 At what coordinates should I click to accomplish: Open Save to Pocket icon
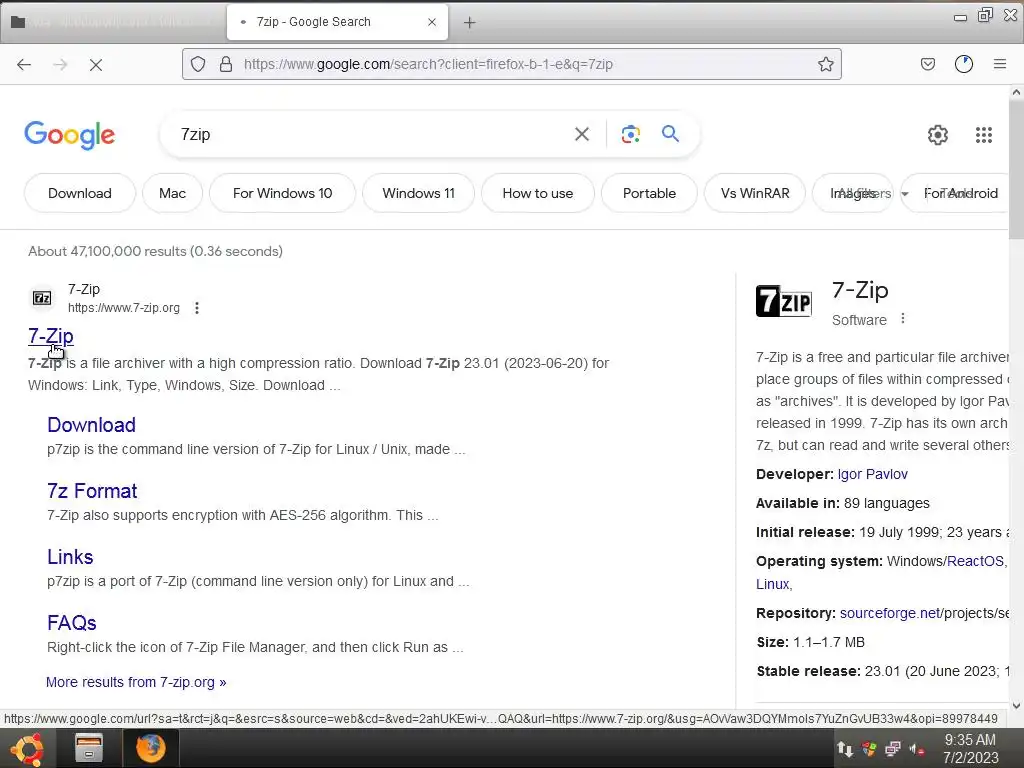(927, 64)
